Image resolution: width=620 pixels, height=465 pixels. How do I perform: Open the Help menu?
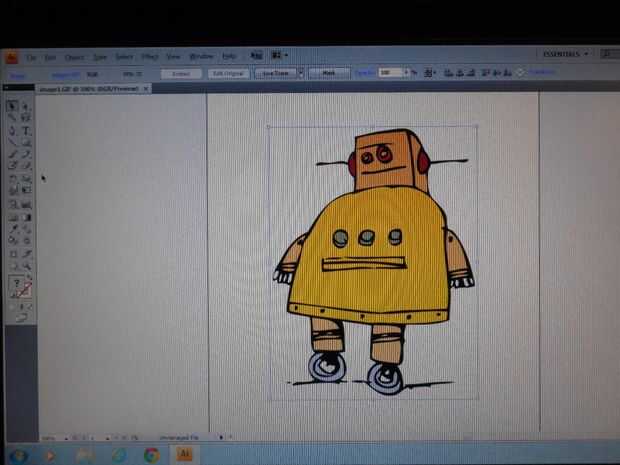click(229, 56)
